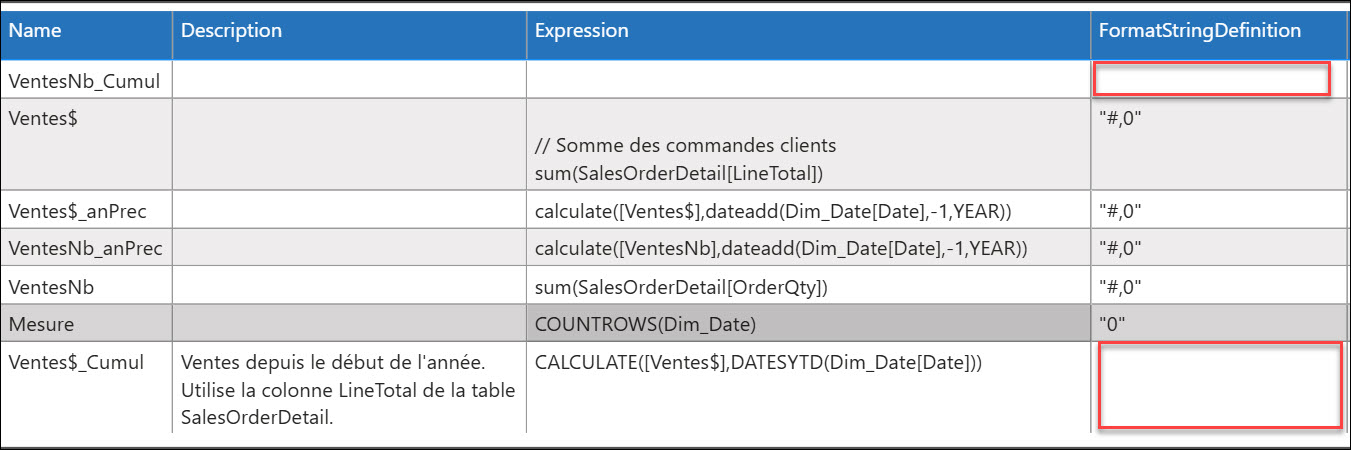Click the empty Expression cell of VentesNb_Cumul
1351x450 pixels.
[x=809, y=80]
